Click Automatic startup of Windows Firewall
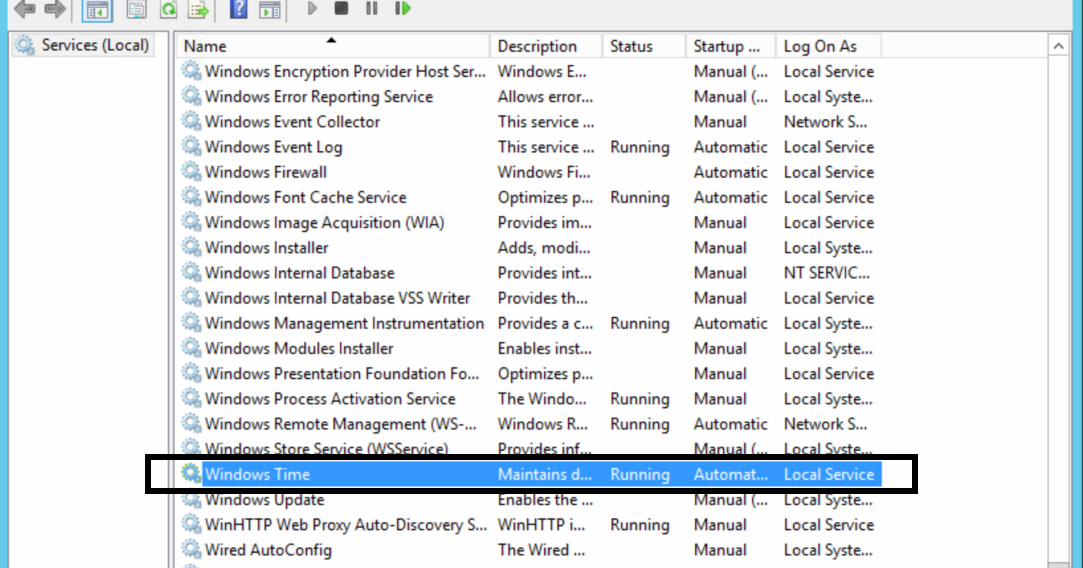 tap(731, 172)
